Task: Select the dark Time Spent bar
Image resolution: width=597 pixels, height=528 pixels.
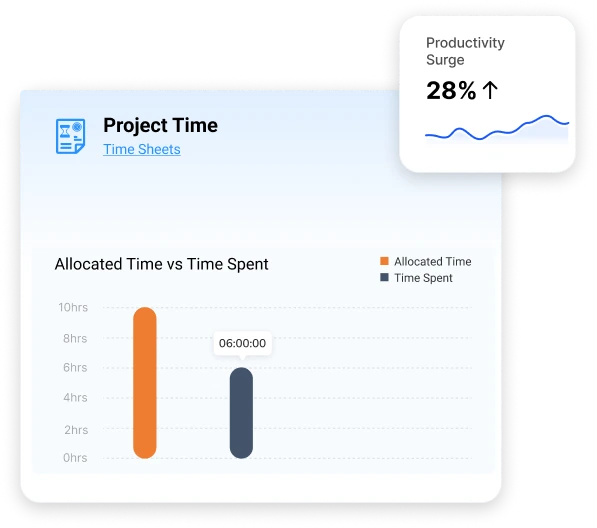Action: [241, 413]
